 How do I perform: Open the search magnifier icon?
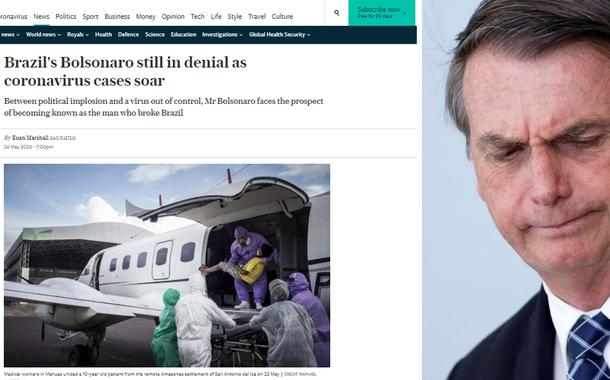pos(337,13)
